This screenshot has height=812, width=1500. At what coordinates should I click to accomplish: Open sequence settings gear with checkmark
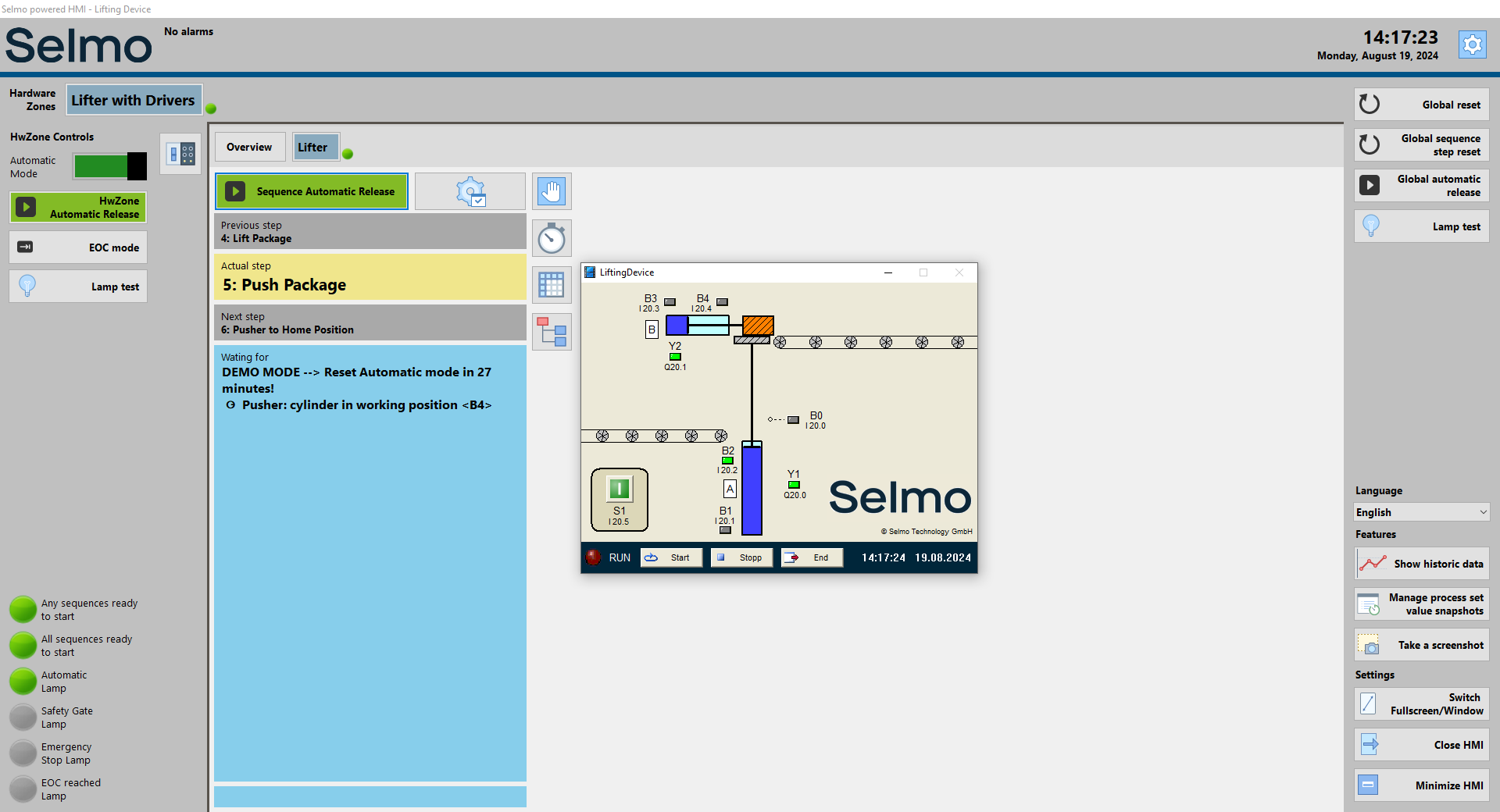pyautogui.click(x=470, y=191)
